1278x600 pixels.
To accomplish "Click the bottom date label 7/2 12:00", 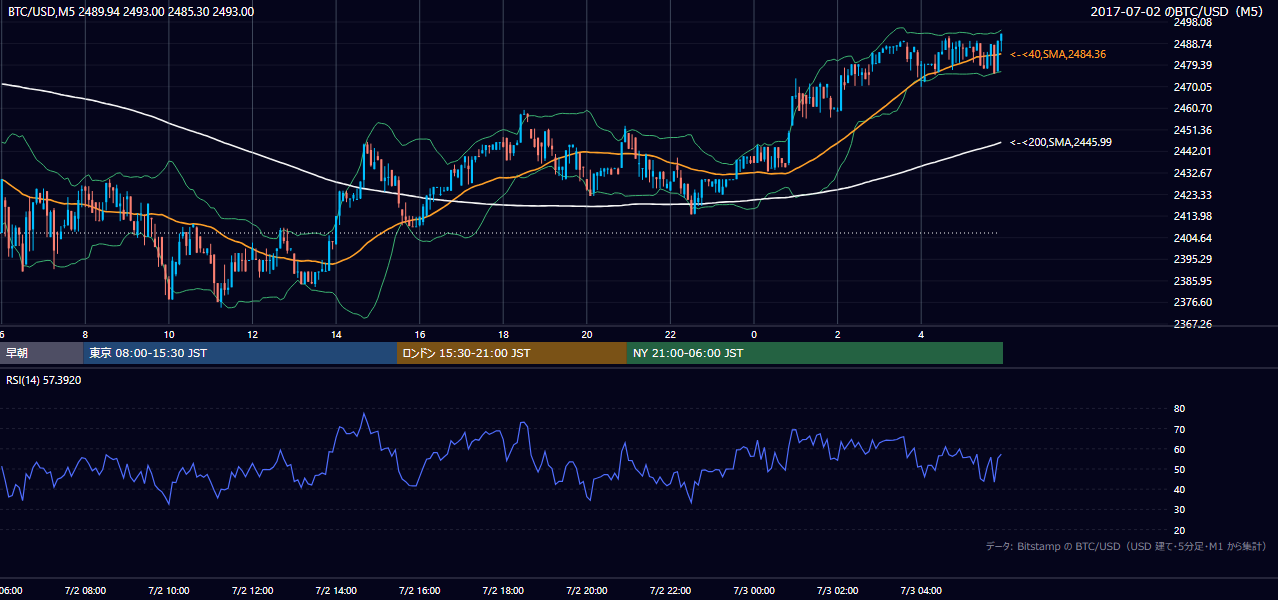I will pyautogui.click(x=252, y=591).
